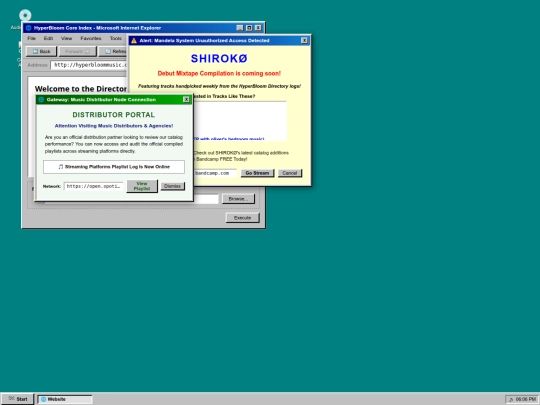Click the bandcamp.com field in Alert dialog
The image size is (540, 405).
pos(215,173)
